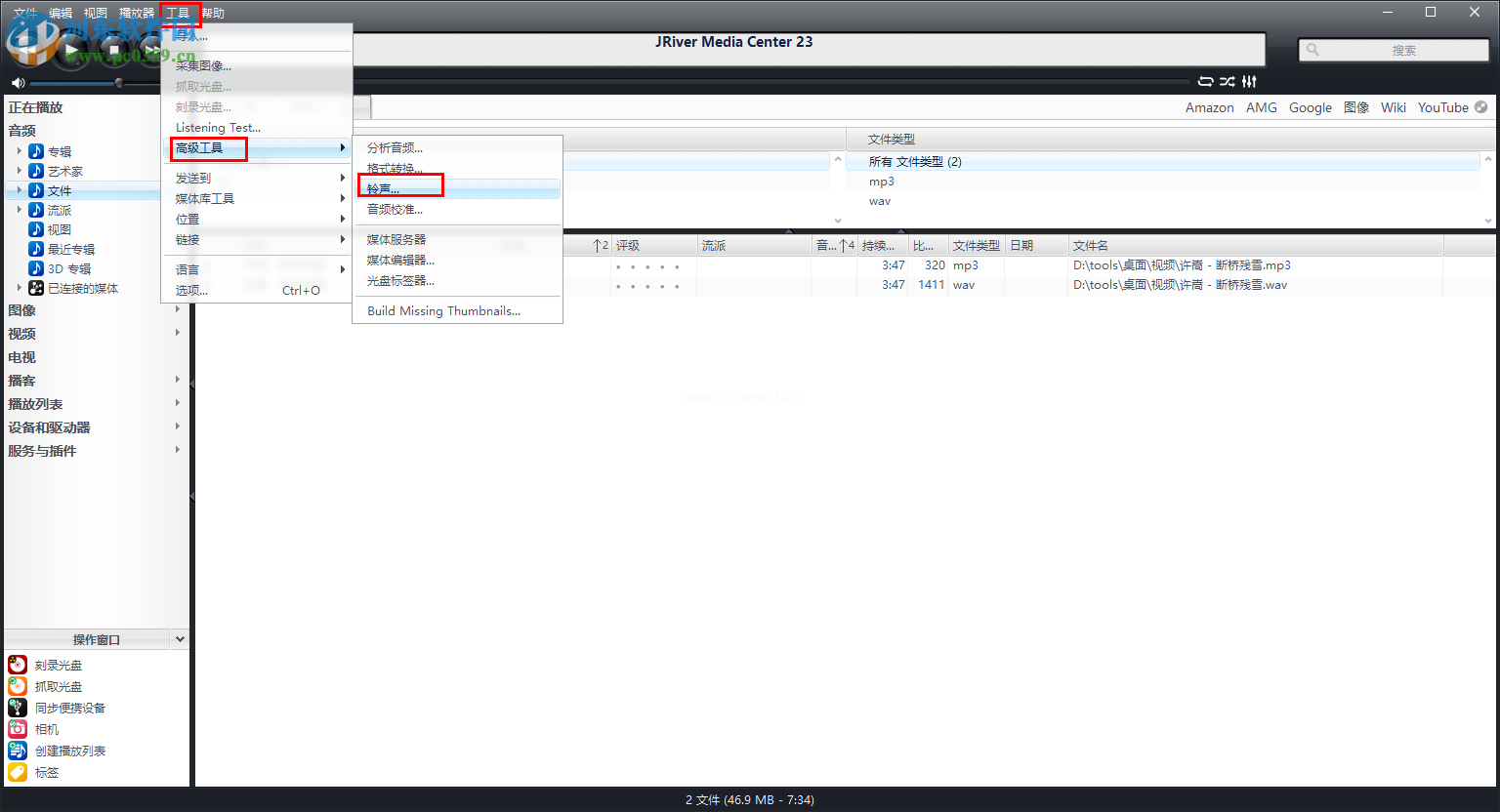The image size is (1500, 812).
Task: Open the 播放器 menu
Action: click(137, 13)
